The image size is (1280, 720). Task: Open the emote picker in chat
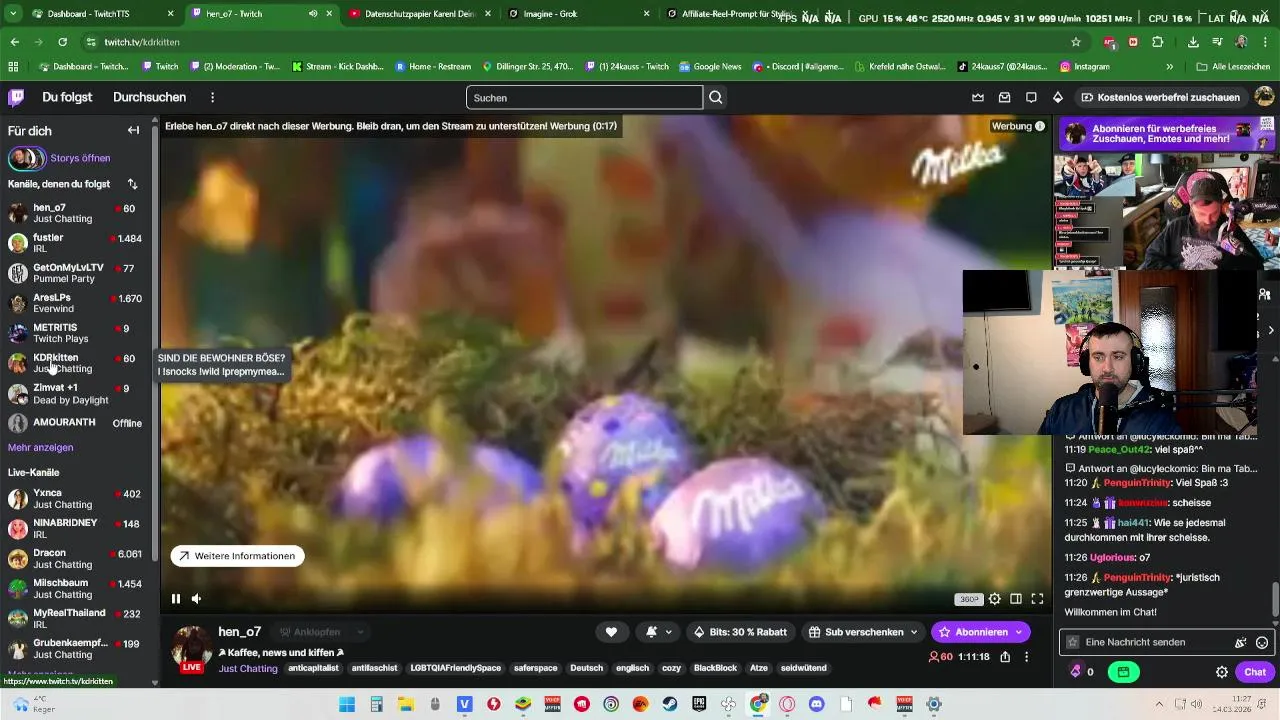[x=1262, y=642]
